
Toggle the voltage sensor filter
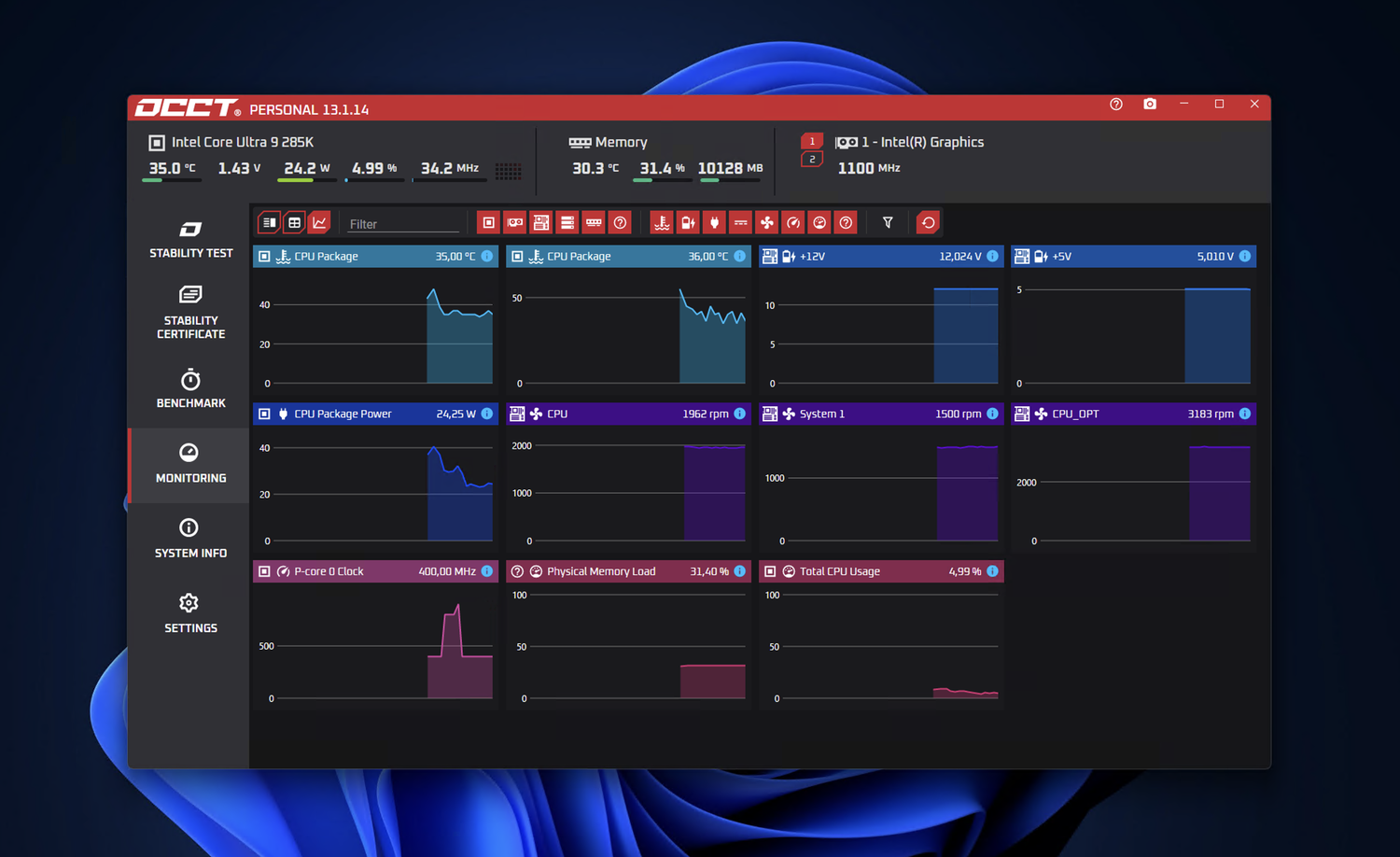688,222
